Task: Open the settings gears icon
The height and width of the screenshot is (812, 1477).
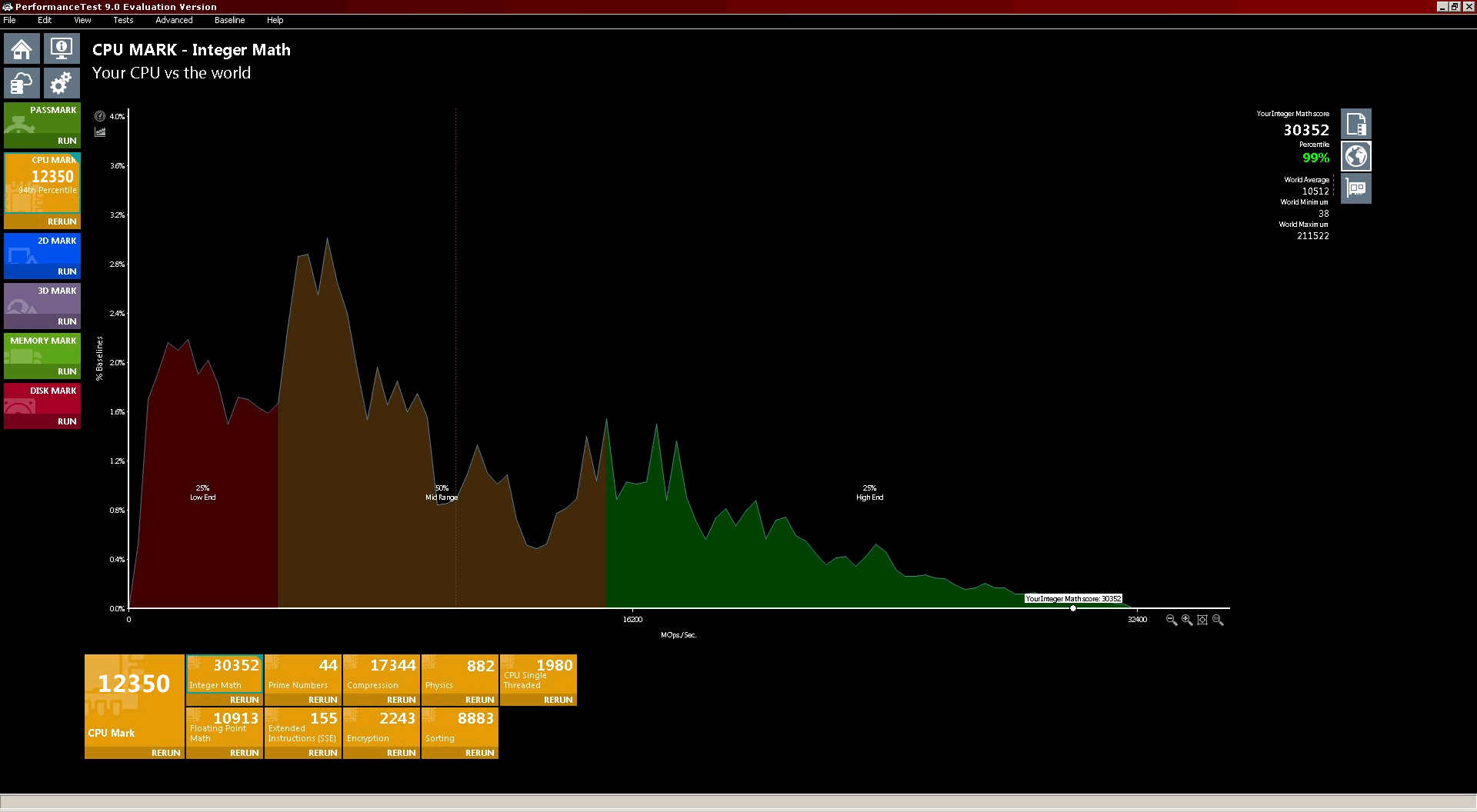Action: tap(62, 83)
